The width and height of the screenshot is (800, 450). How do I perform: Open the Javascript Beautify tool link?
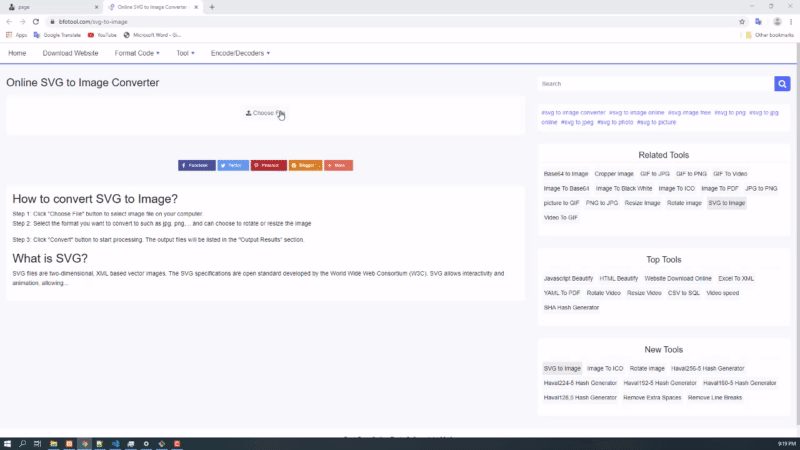point(568,278)
